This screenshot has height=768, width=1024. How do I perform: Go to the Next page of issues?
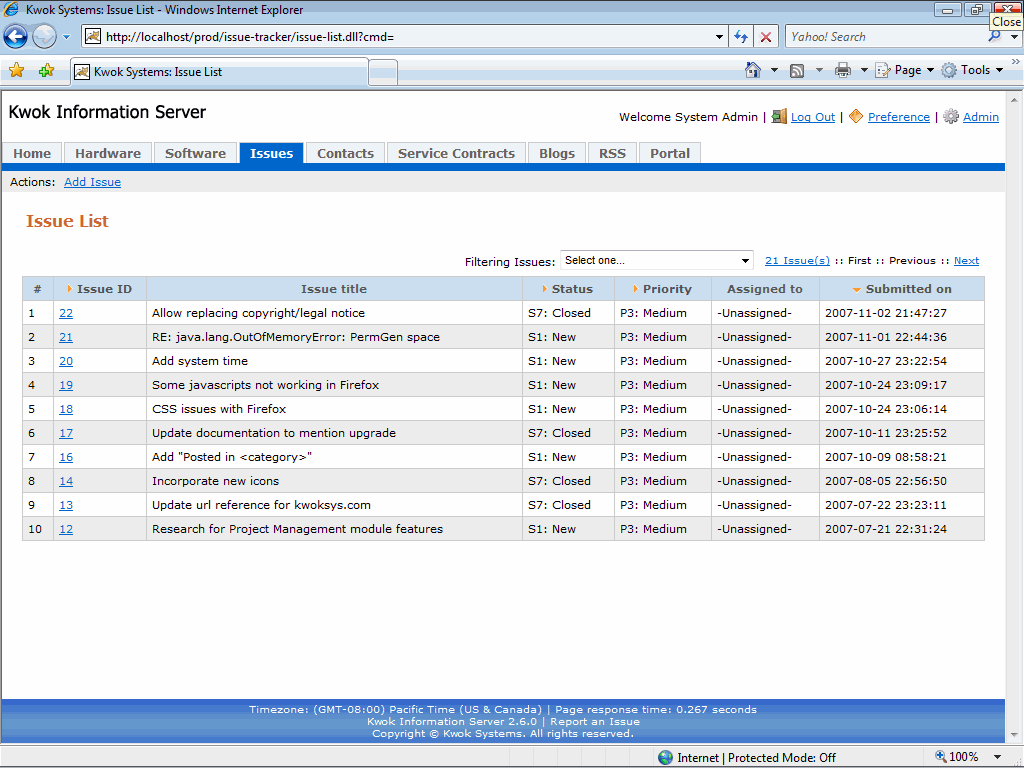pyautogui.click(x=966, y=261)
